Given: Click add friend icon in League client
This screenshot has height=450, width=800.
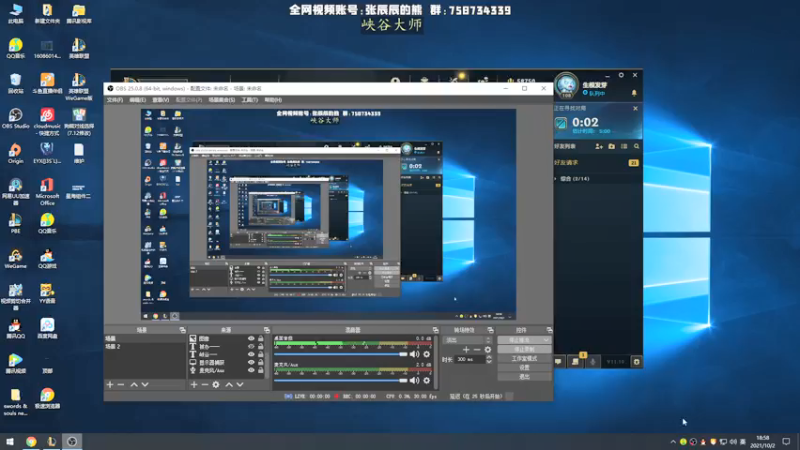Looking at the screenshot, I should coord(599,146).
